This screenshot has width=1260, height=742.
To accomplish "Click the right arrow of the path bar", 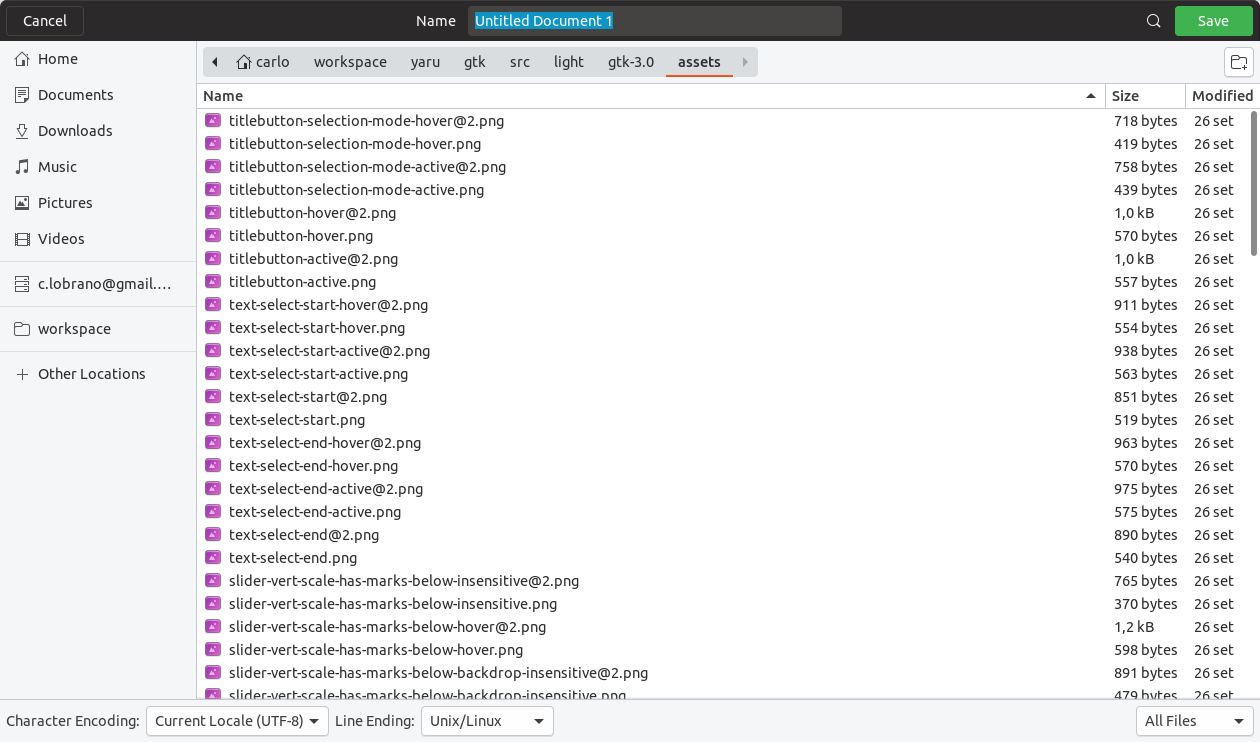I will [745, 62].
